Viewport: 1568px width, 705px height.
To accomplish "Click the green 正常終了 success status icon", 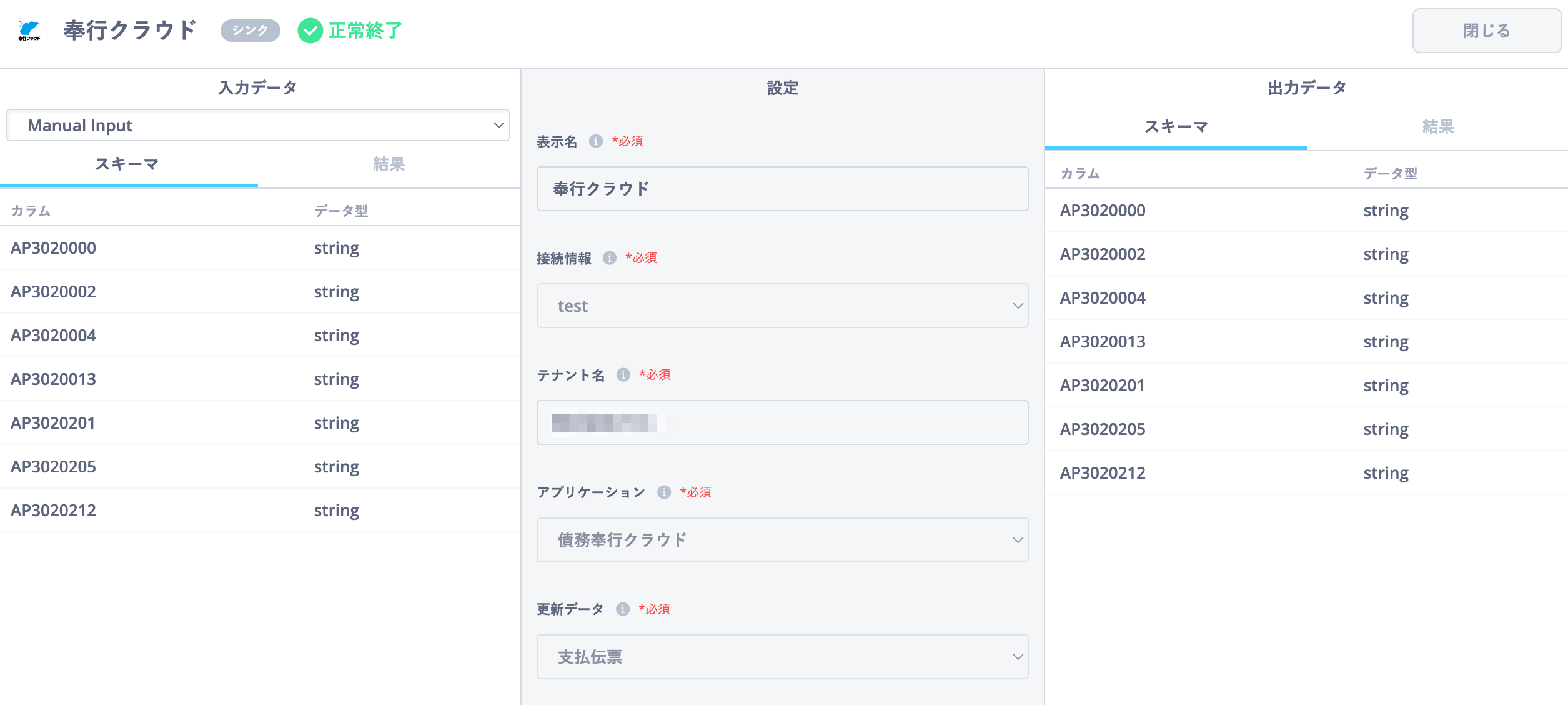I will (x=310, y=30).
